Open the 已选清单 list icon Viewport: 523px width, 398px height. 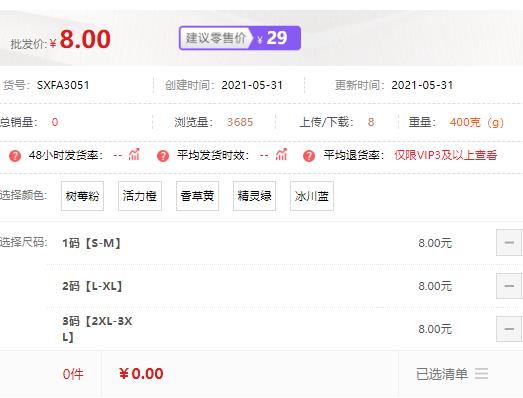point(482,373)
